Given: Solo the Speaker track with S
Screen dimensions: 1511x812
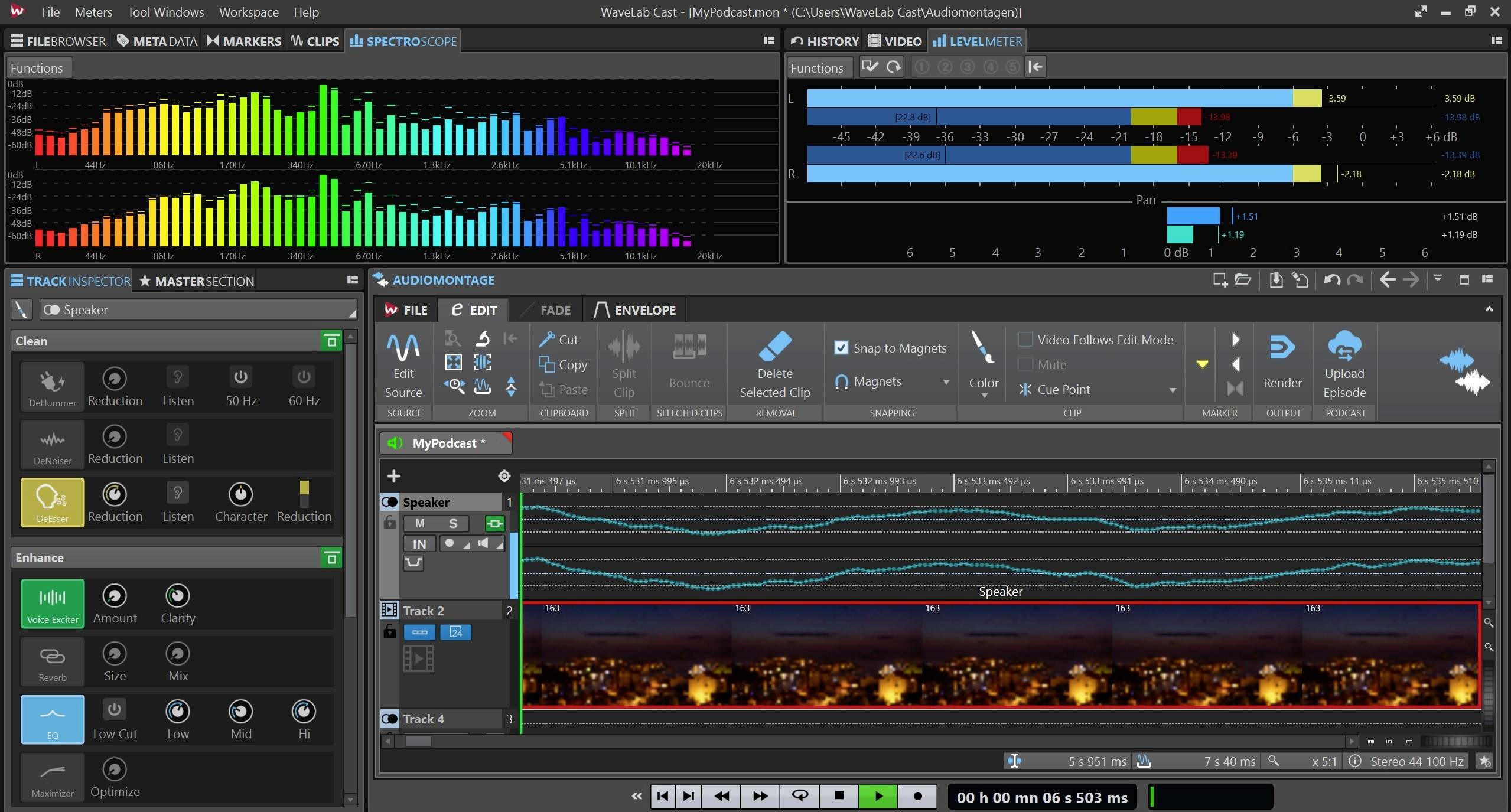Looking at the screenshot, I should point(453,523).
